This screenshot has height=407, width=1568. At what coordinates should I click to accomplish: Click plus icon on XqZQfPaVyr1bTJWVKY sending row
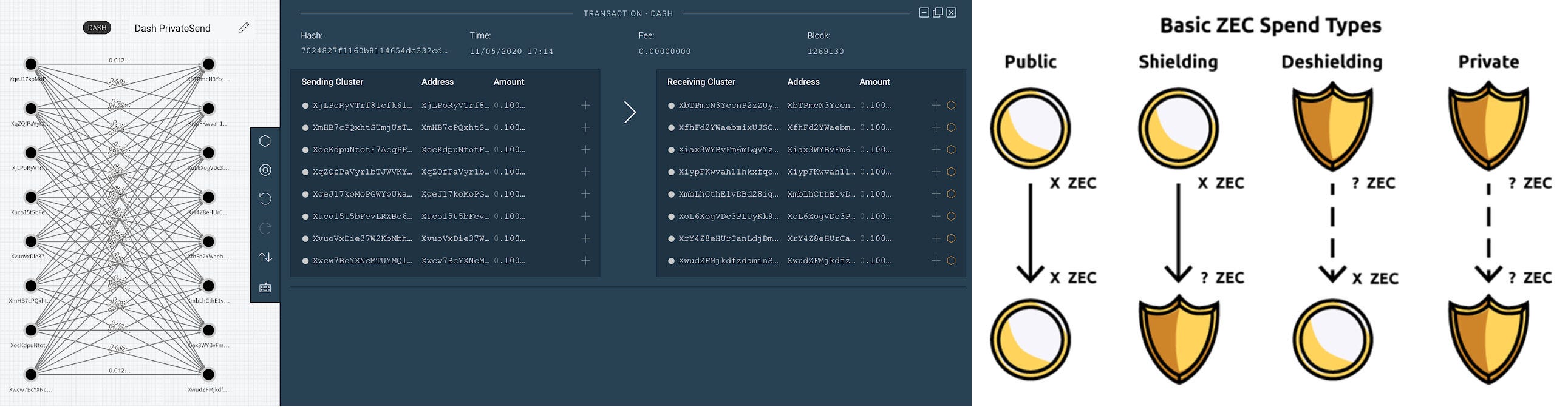click(x=585, y=172)
